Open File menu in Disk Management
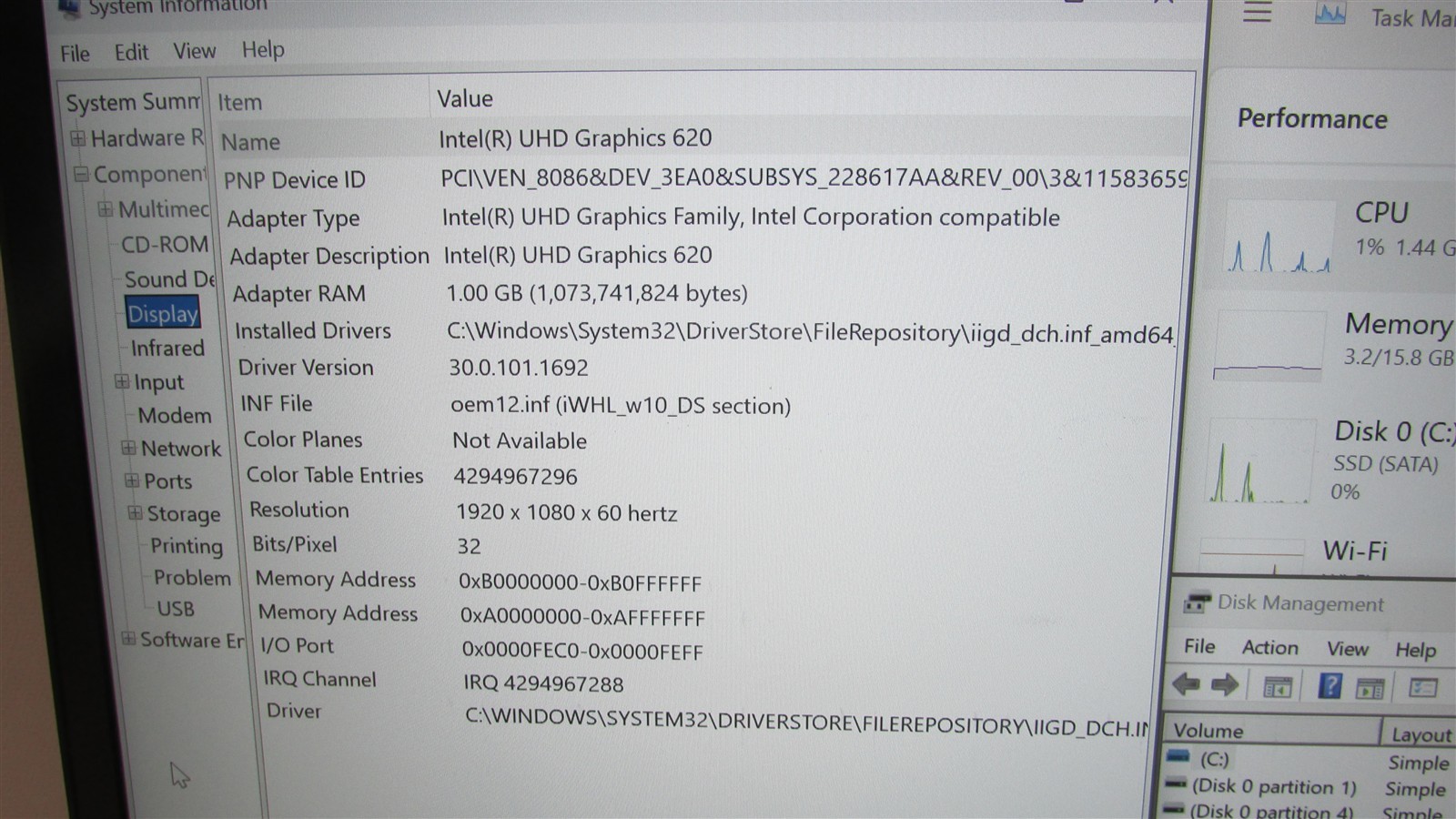Image resolution: width=1456 pixels, height=819 pixels. [1199, 646]
